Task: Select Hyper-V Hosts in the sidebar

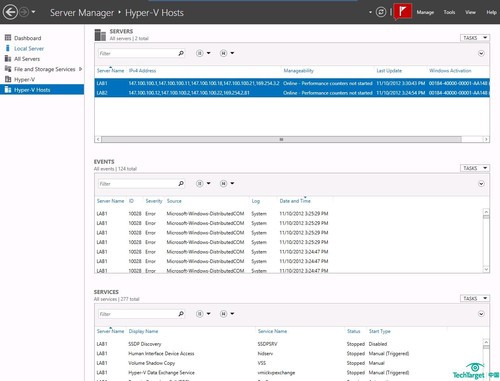Action: (42, 90)
